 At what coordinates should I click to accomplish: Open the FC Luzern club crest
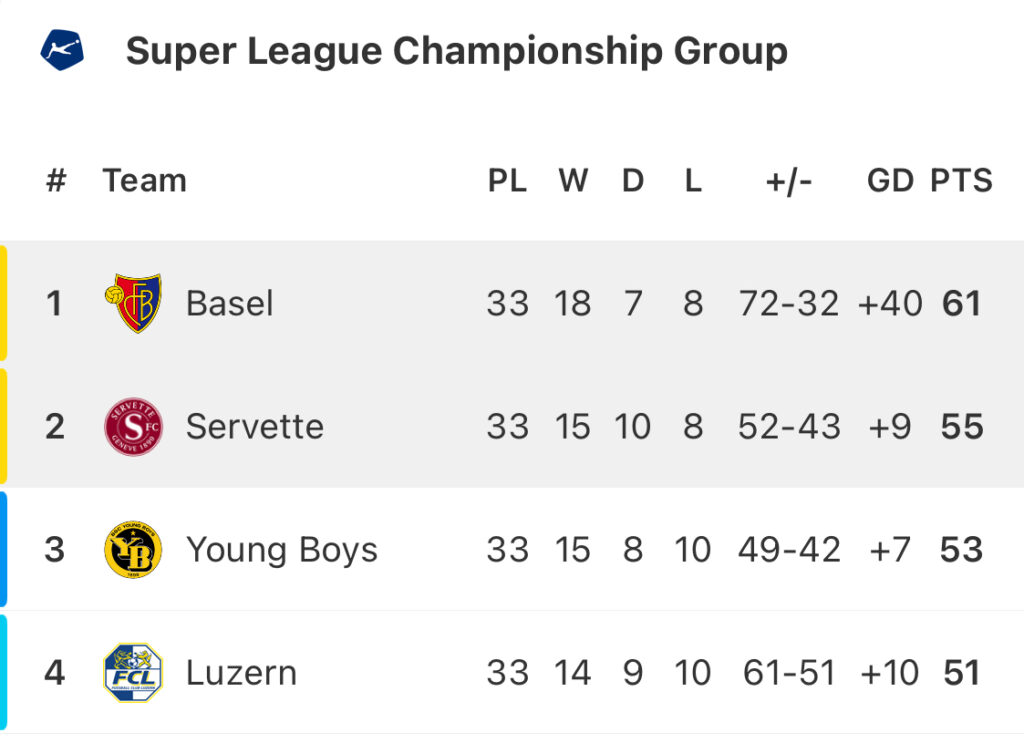coord(133,672)
